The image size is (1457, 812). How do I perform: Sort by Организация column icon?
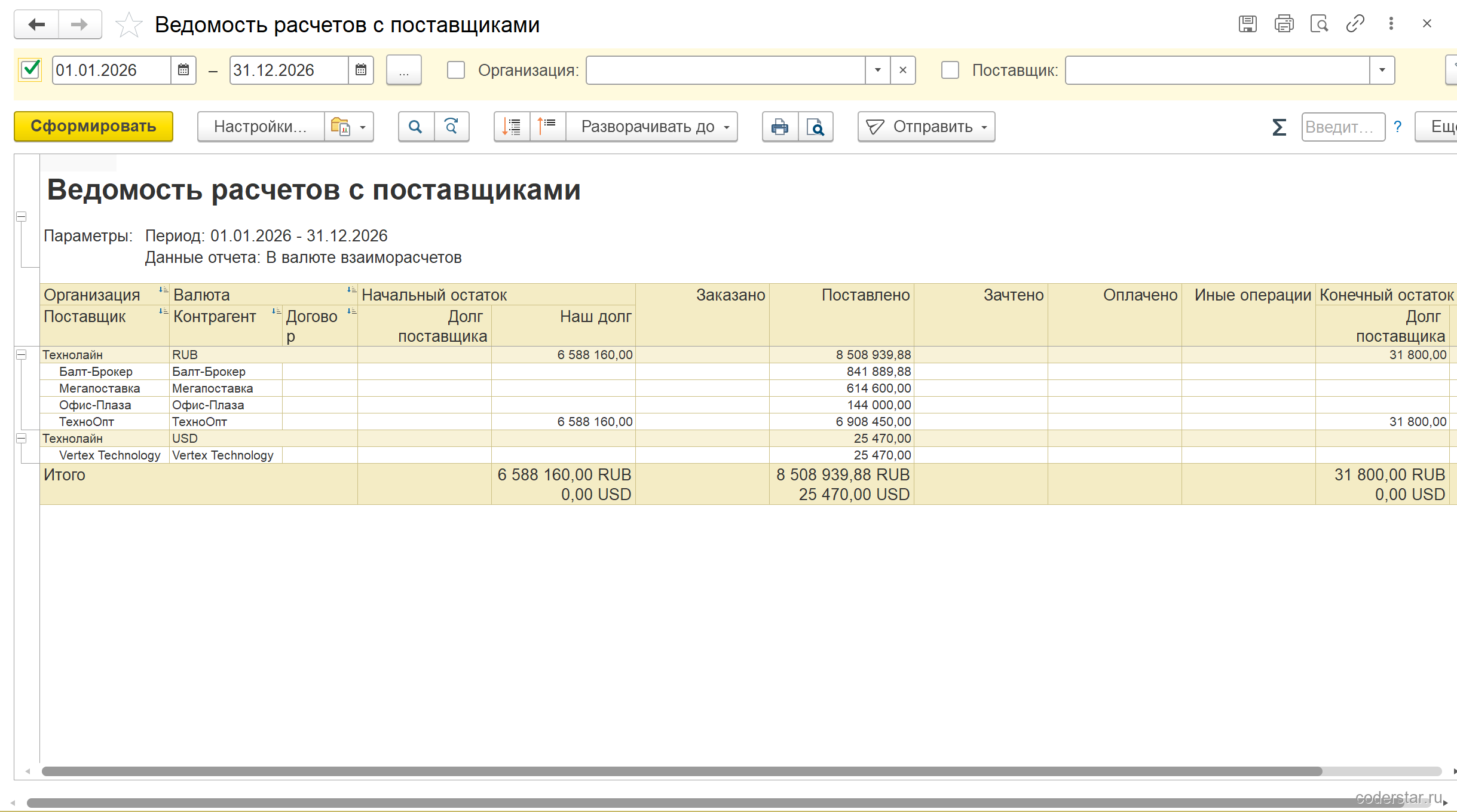click(x=163, y=290)
